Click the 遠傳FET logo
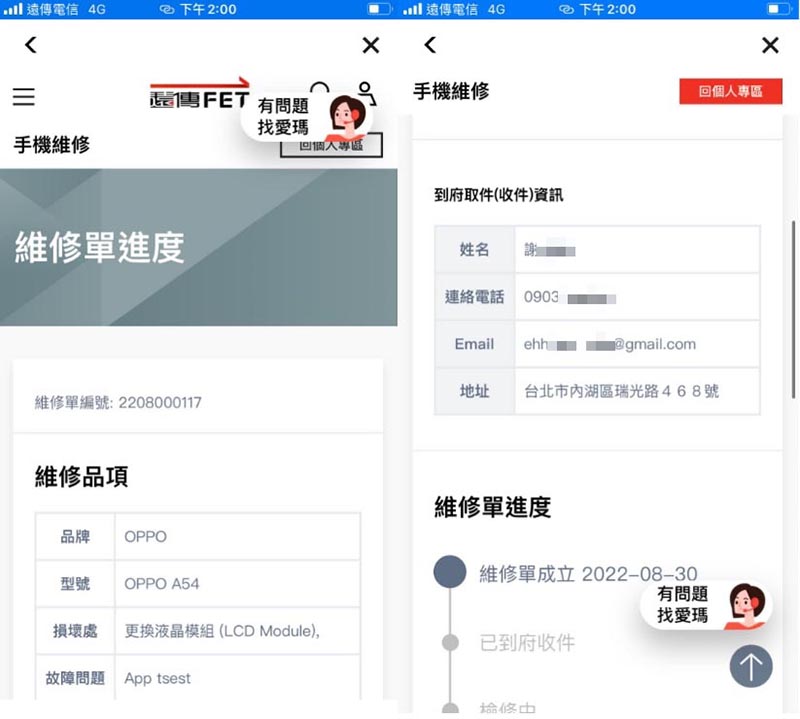Image resolution: width=800 pixels, height=719 pixels. coord(199,93)
